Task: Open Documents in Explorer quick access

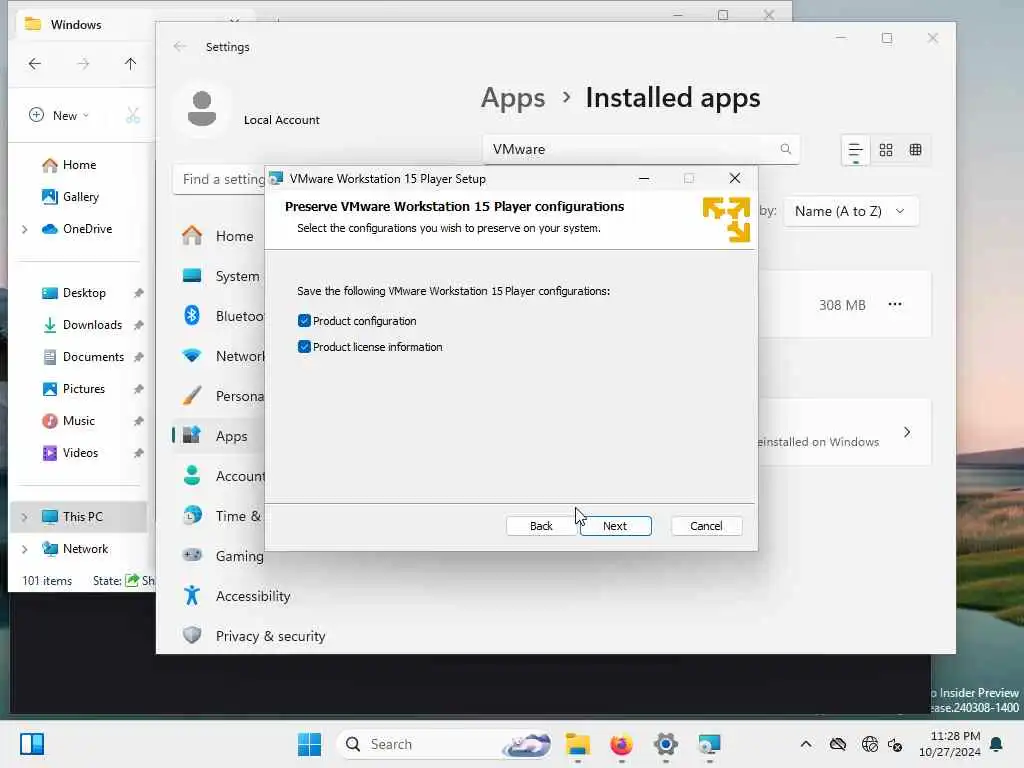Action: pos(93,357)
